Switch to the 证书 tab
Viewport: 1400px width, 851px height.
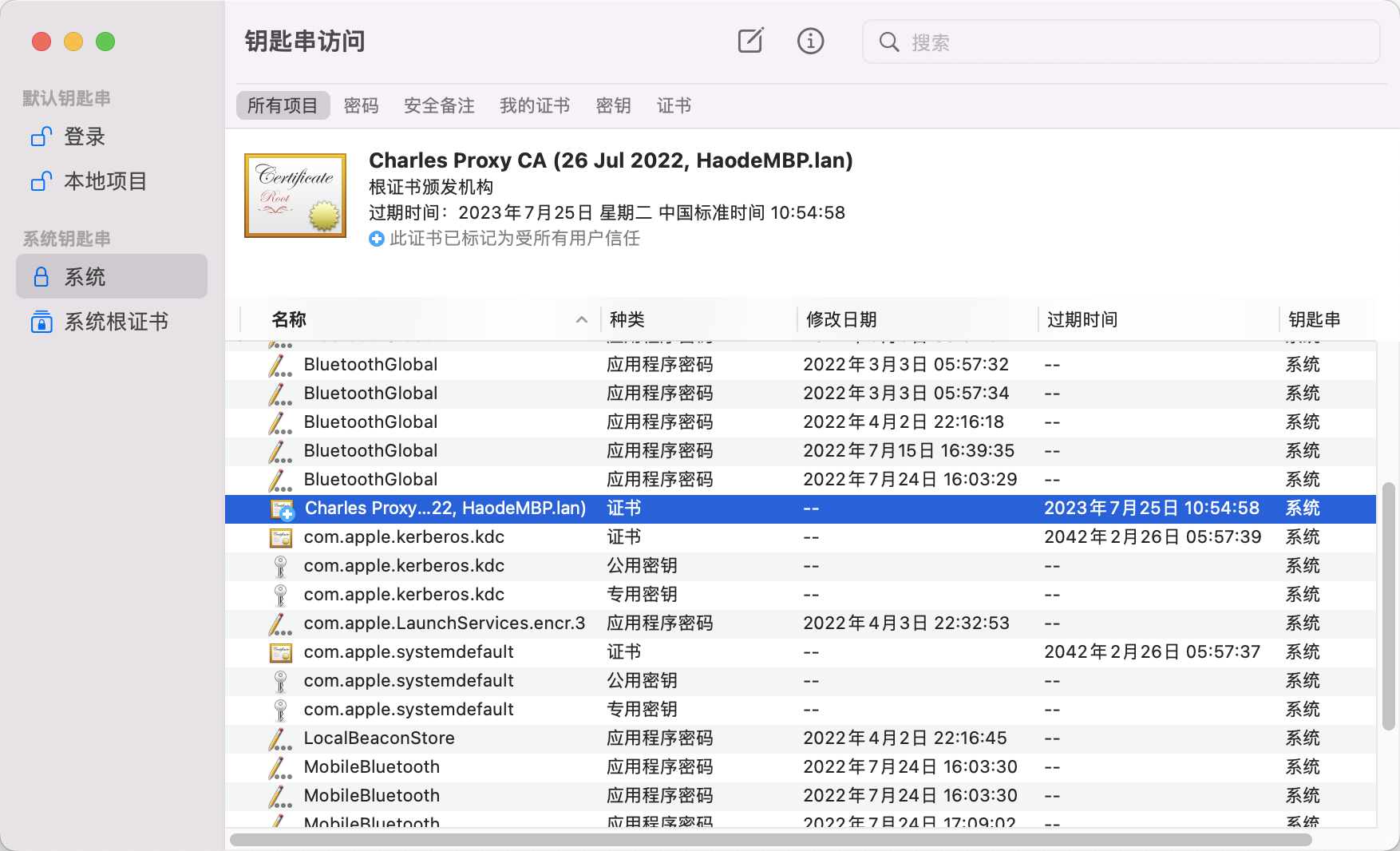tap(674, 105)
